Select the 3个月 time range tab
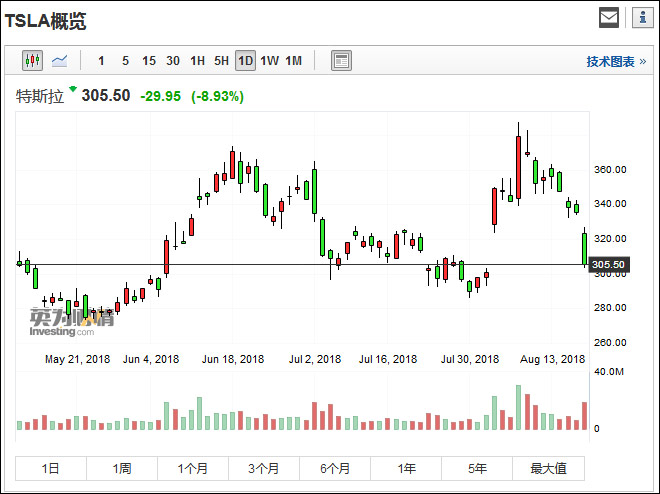Screen dimensions: 660x494 [264, 468]
